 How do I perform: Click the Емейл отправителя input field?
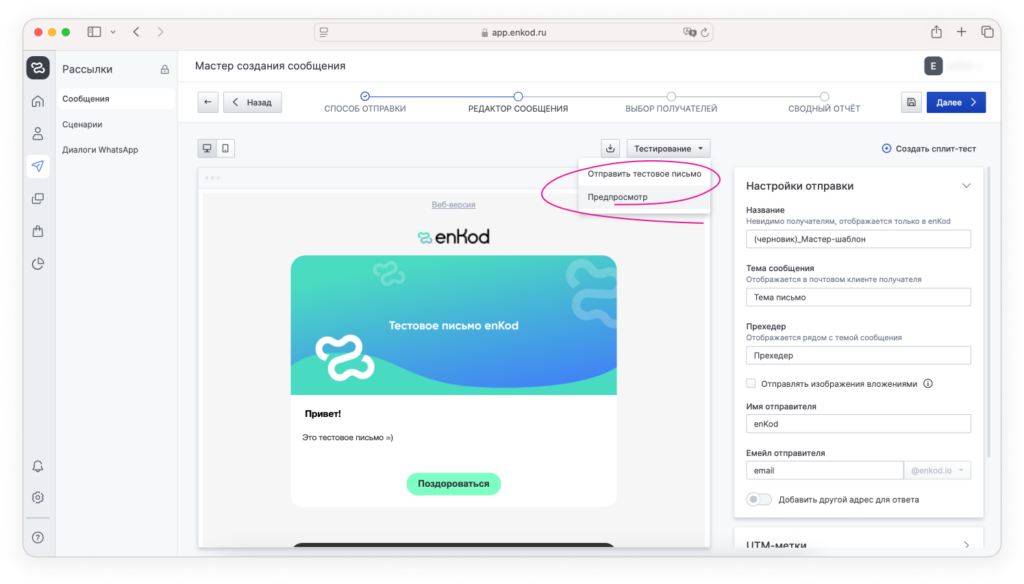coord(825,470)
